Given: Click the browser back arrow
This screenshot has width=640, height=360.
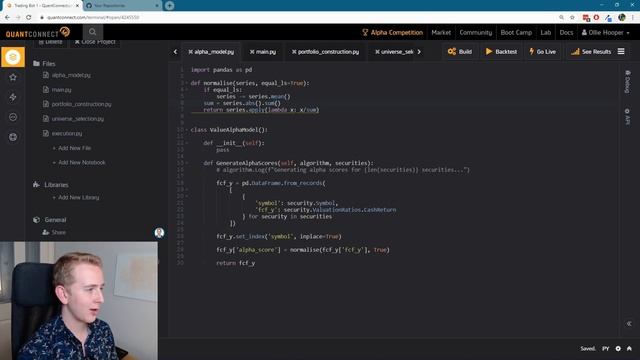Looking at the screenshot, I should tap(7, 17).
